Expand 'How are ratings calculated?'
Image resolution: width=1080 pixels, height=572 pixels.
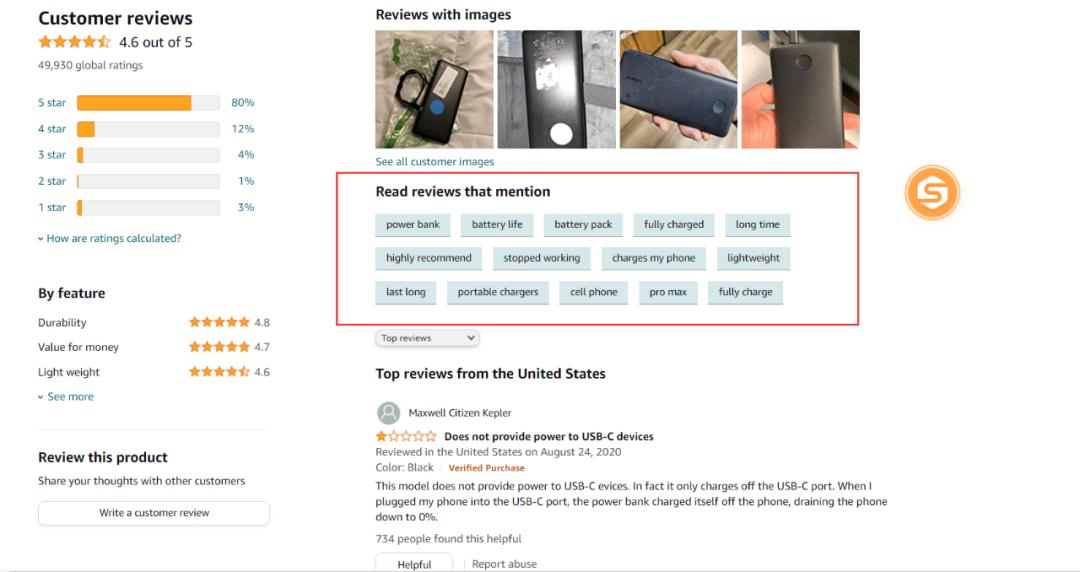pos(110,239)
